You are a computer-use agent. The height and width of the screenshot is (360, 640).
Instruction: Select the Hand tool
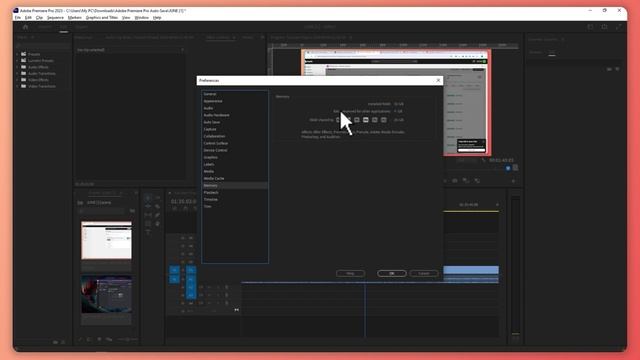tap(158, 224)
